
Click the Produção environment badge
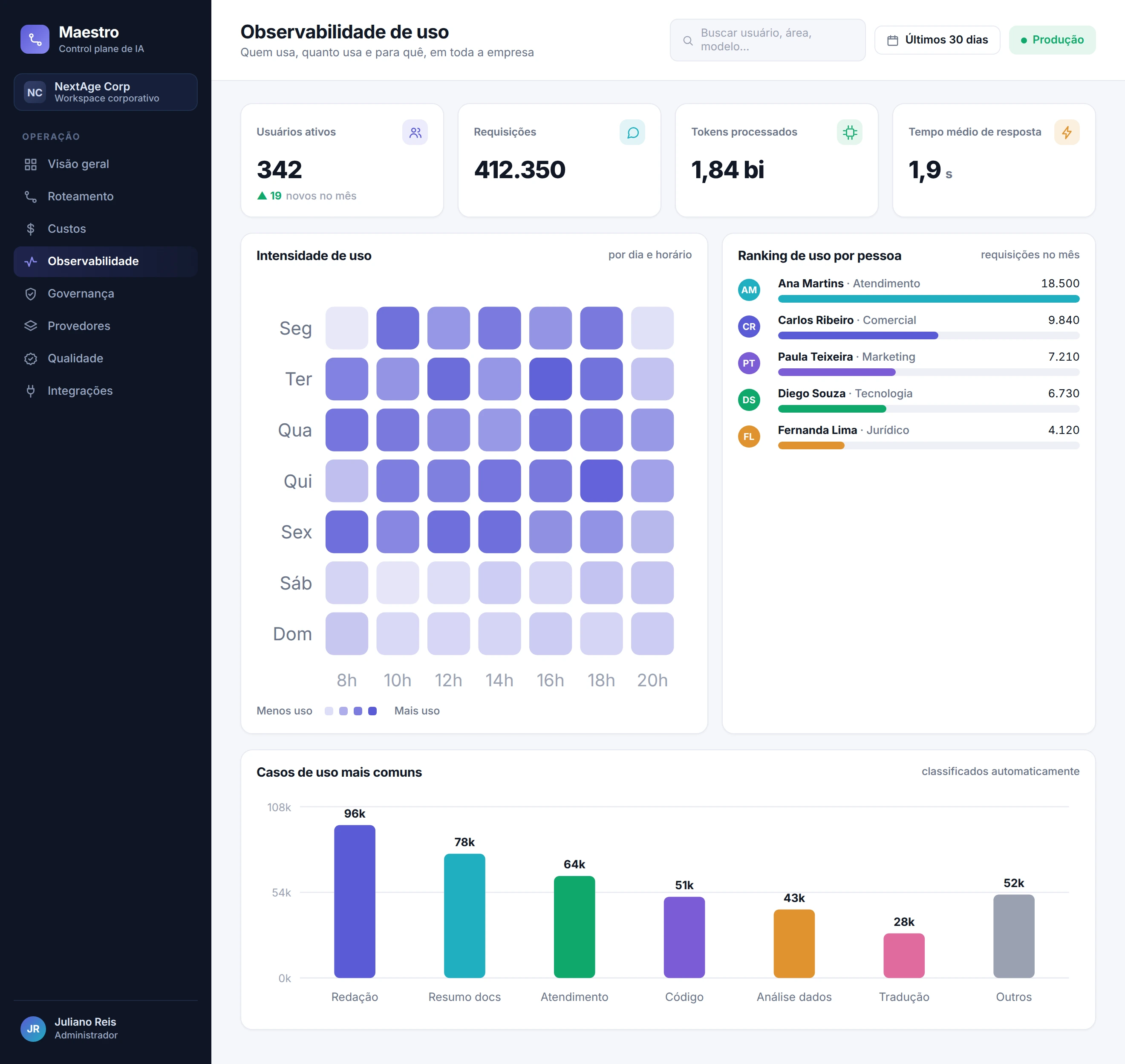pyautogui.click(x=1052, y=40)
